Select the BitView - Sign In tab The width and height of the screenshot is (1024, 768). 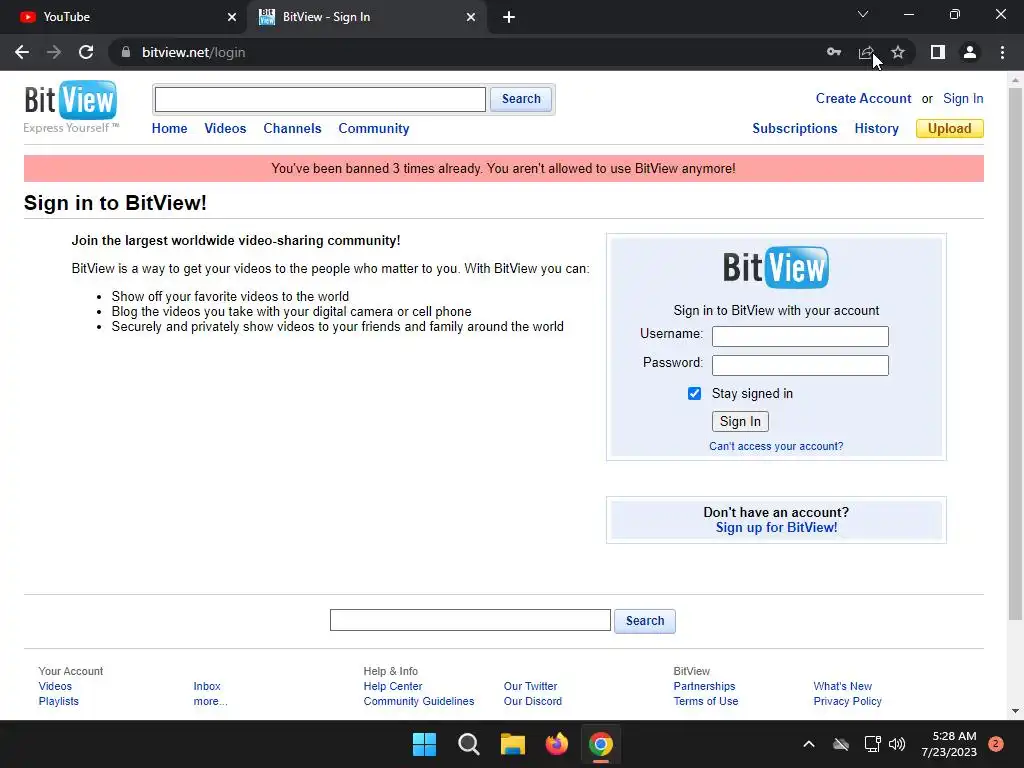point(366,17)
